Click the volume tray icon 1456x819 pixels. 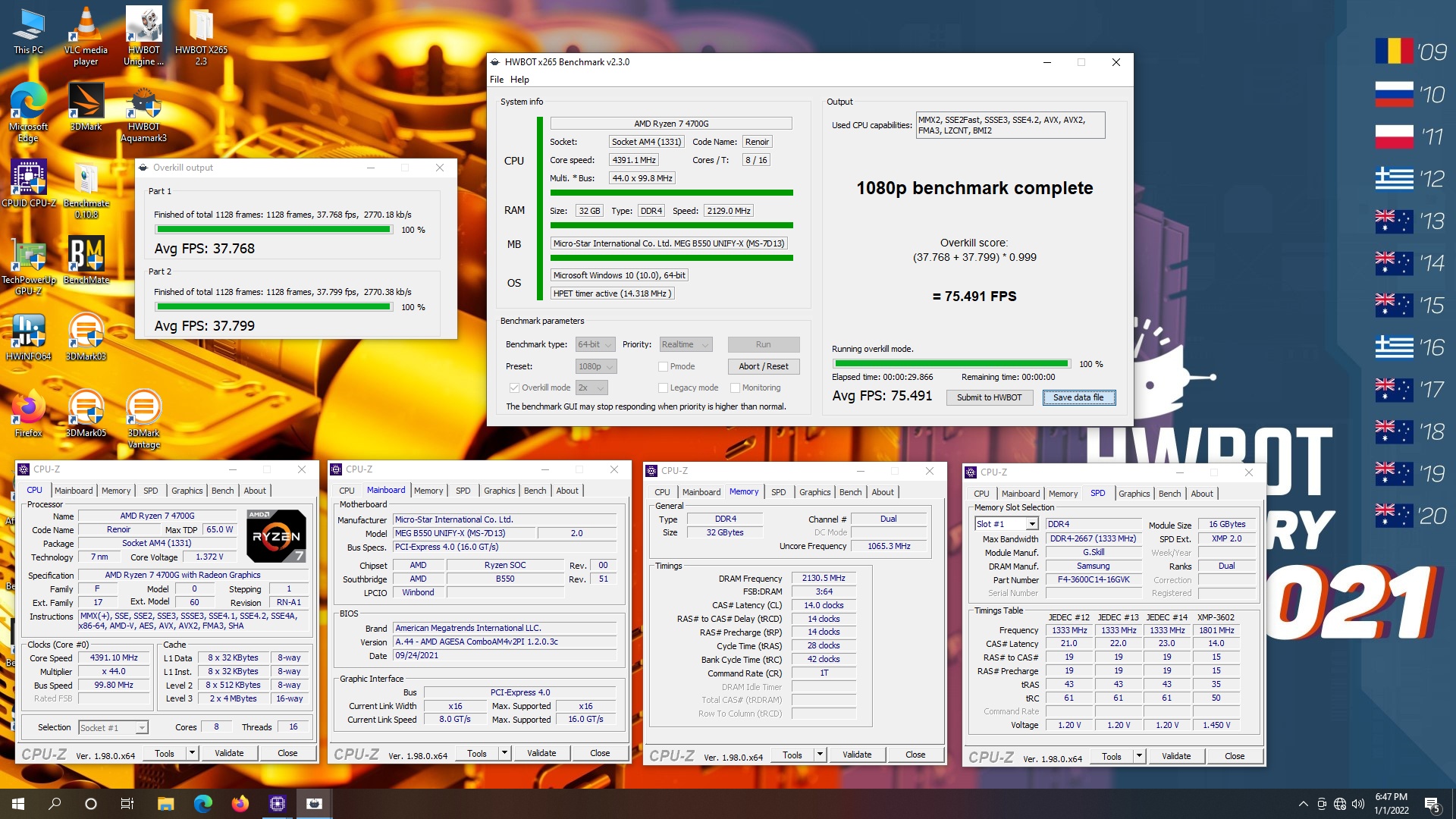pos(1357,804)
